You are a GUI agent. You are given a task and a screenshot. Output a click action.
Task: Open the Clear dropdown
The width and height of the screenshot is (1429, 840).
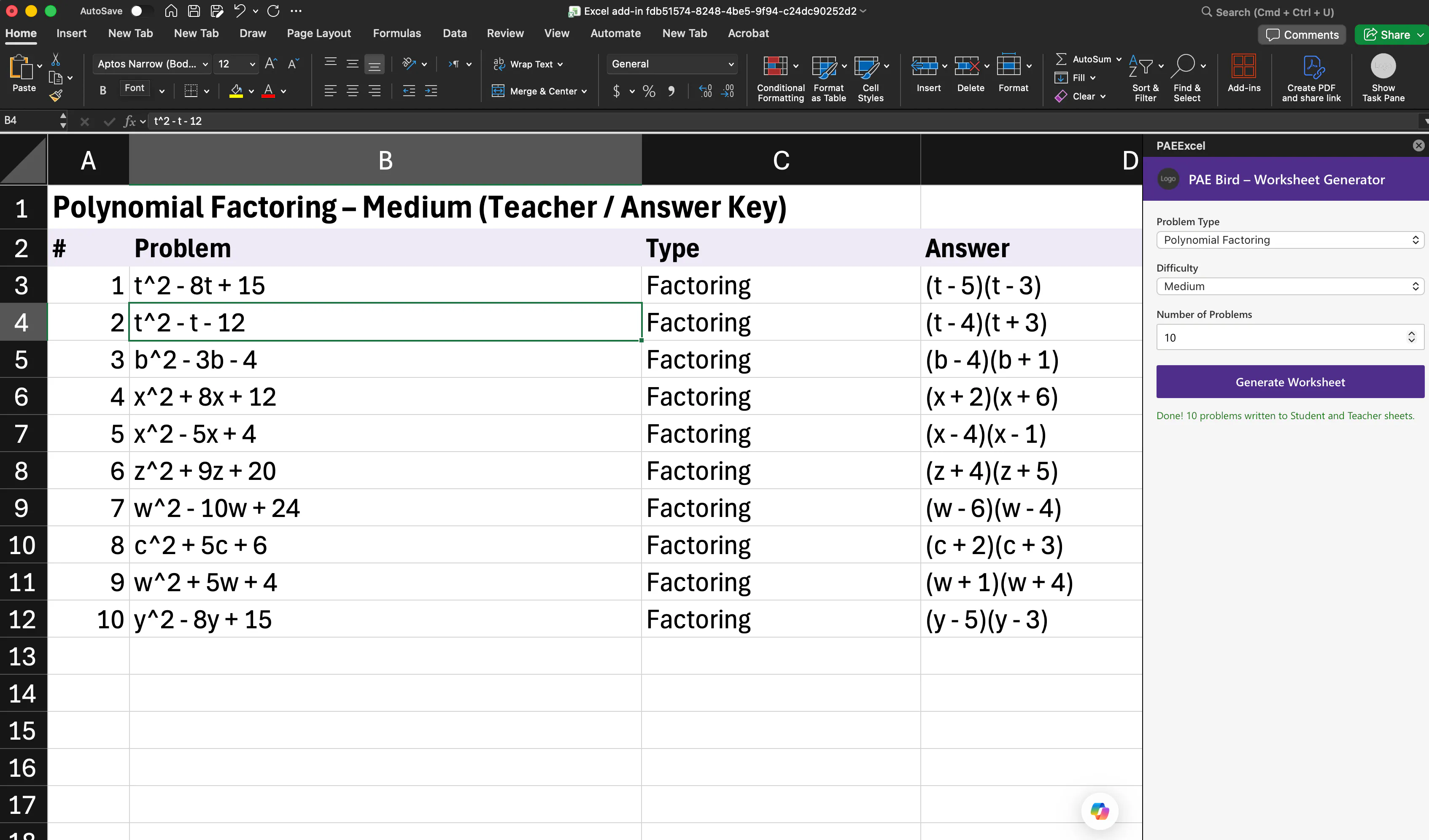(1080, 97)
